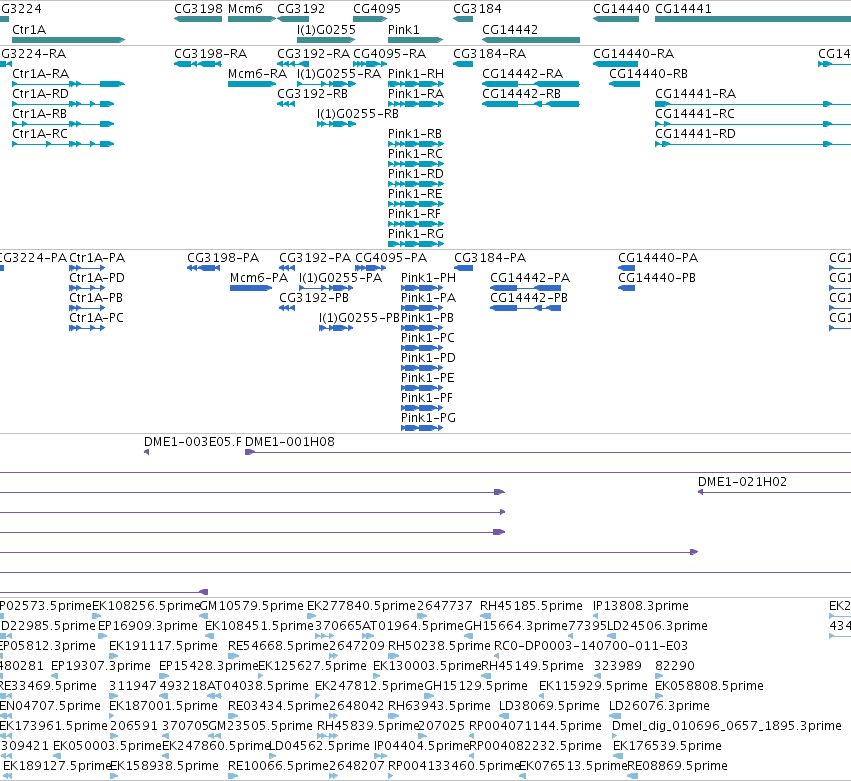The height and width of the screenshot is (781, 851).
Task: Click the CG14440 gene glyph
Action: pos(616,19)
